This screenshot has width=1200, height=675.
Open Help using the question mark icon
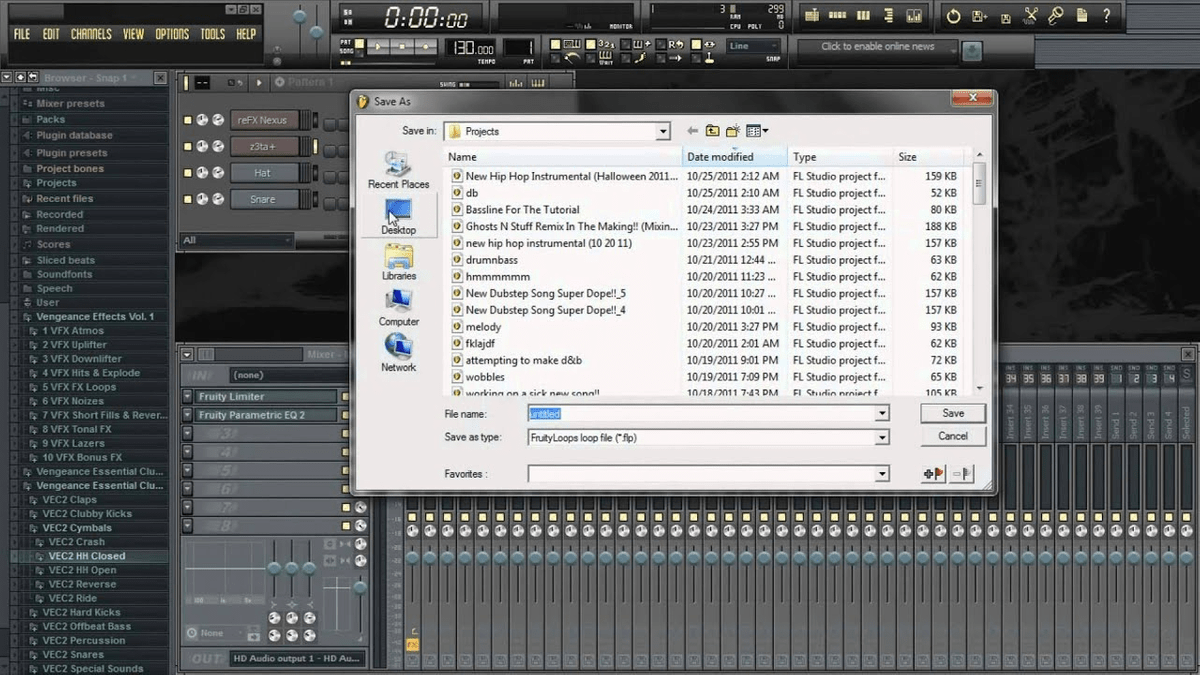(1107, 16)
